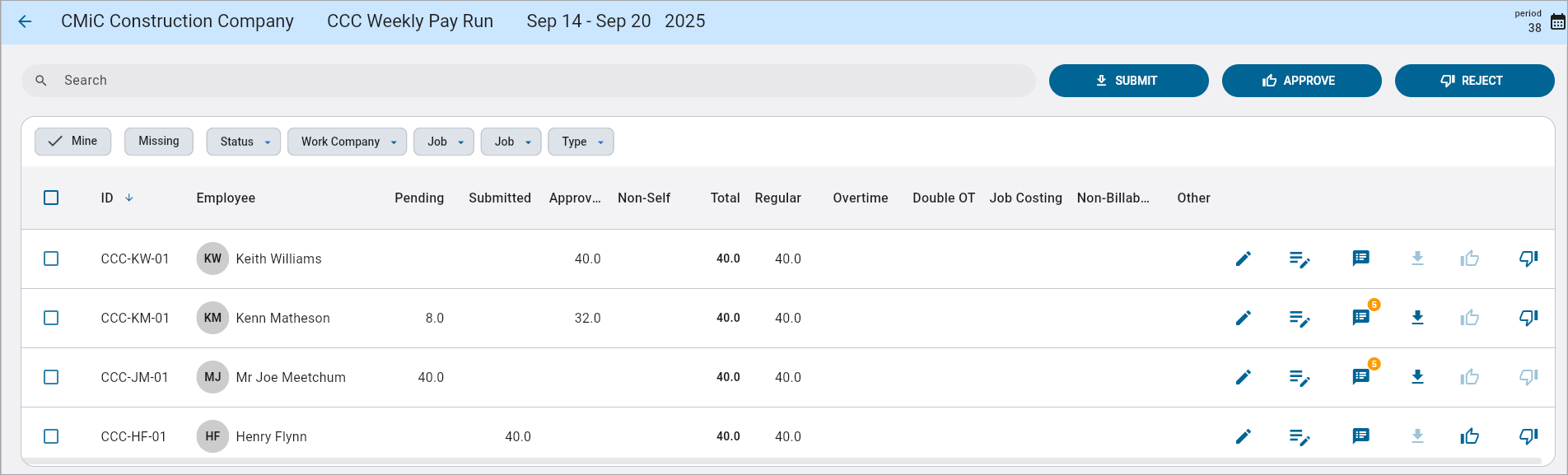Tick the checkbox for Henry Flynn row

click(51, 436)
